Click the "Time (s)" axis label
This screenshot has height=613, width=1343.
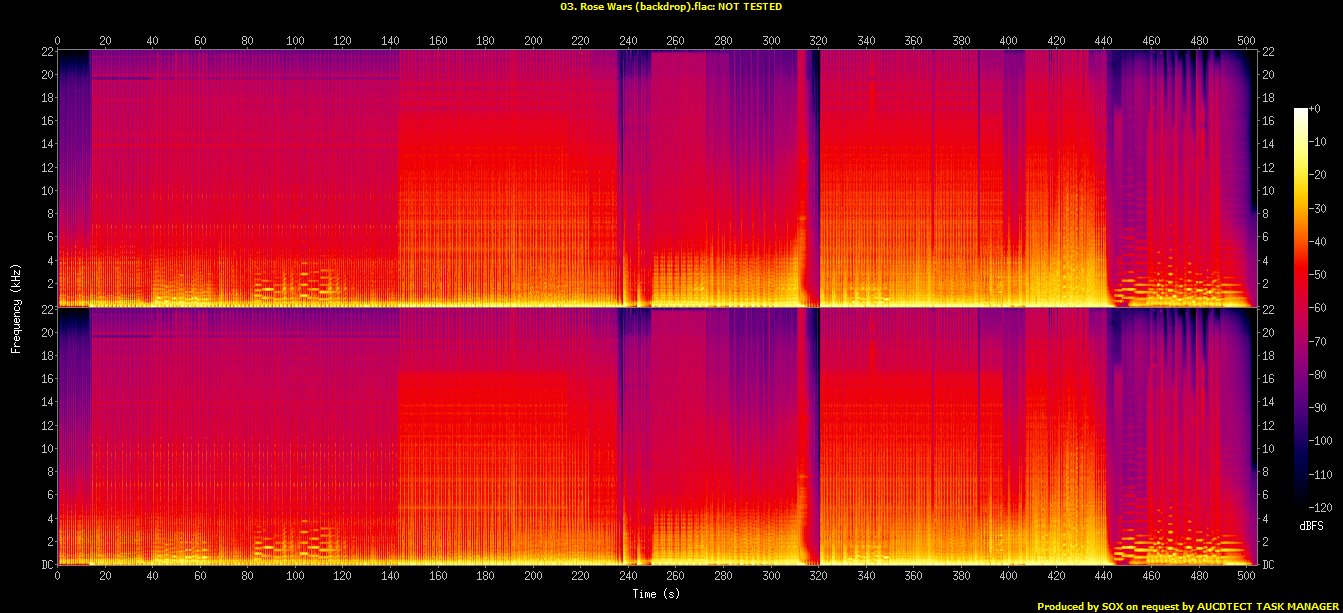(x=658, y=593)
